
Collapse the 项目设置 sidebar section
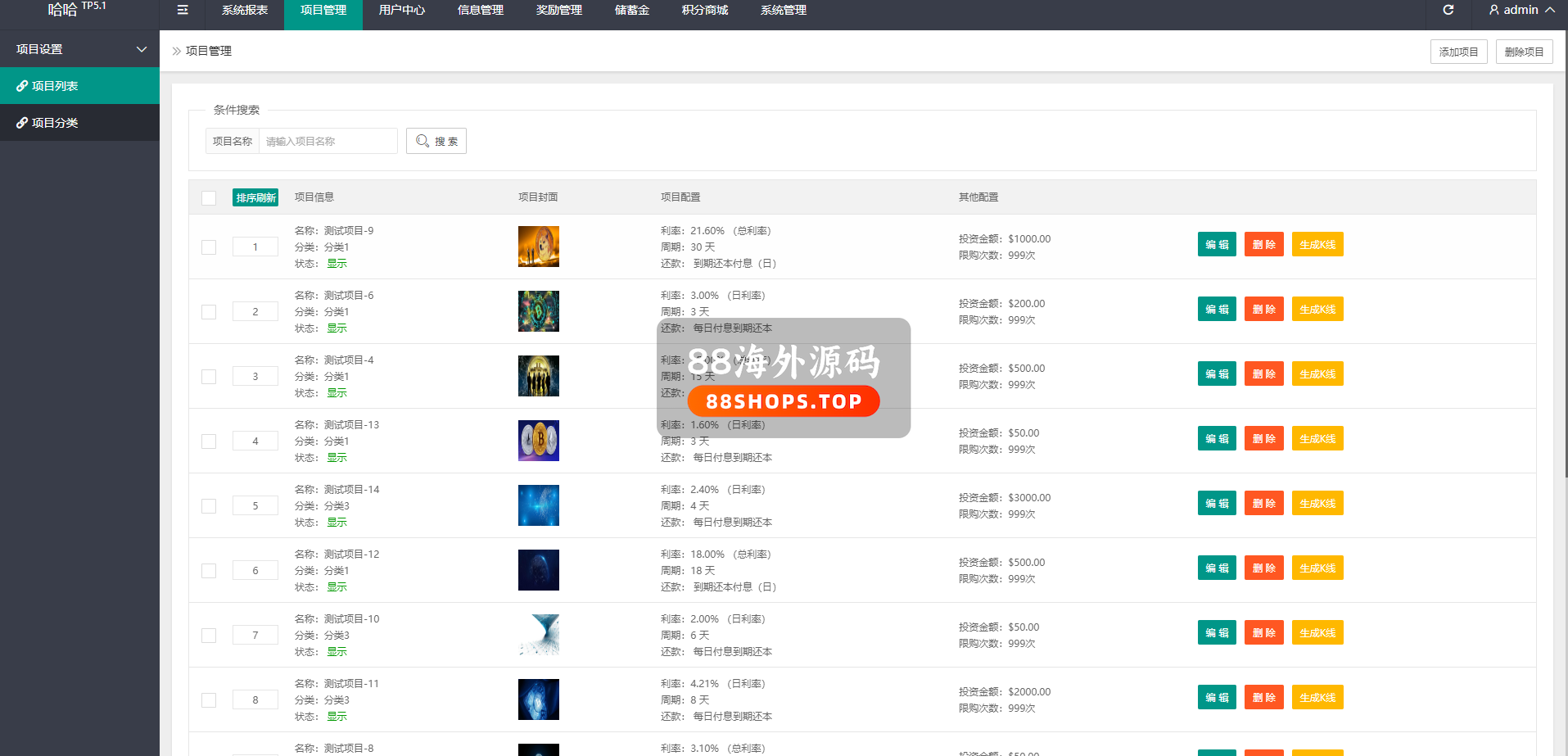tap(141, 49)
